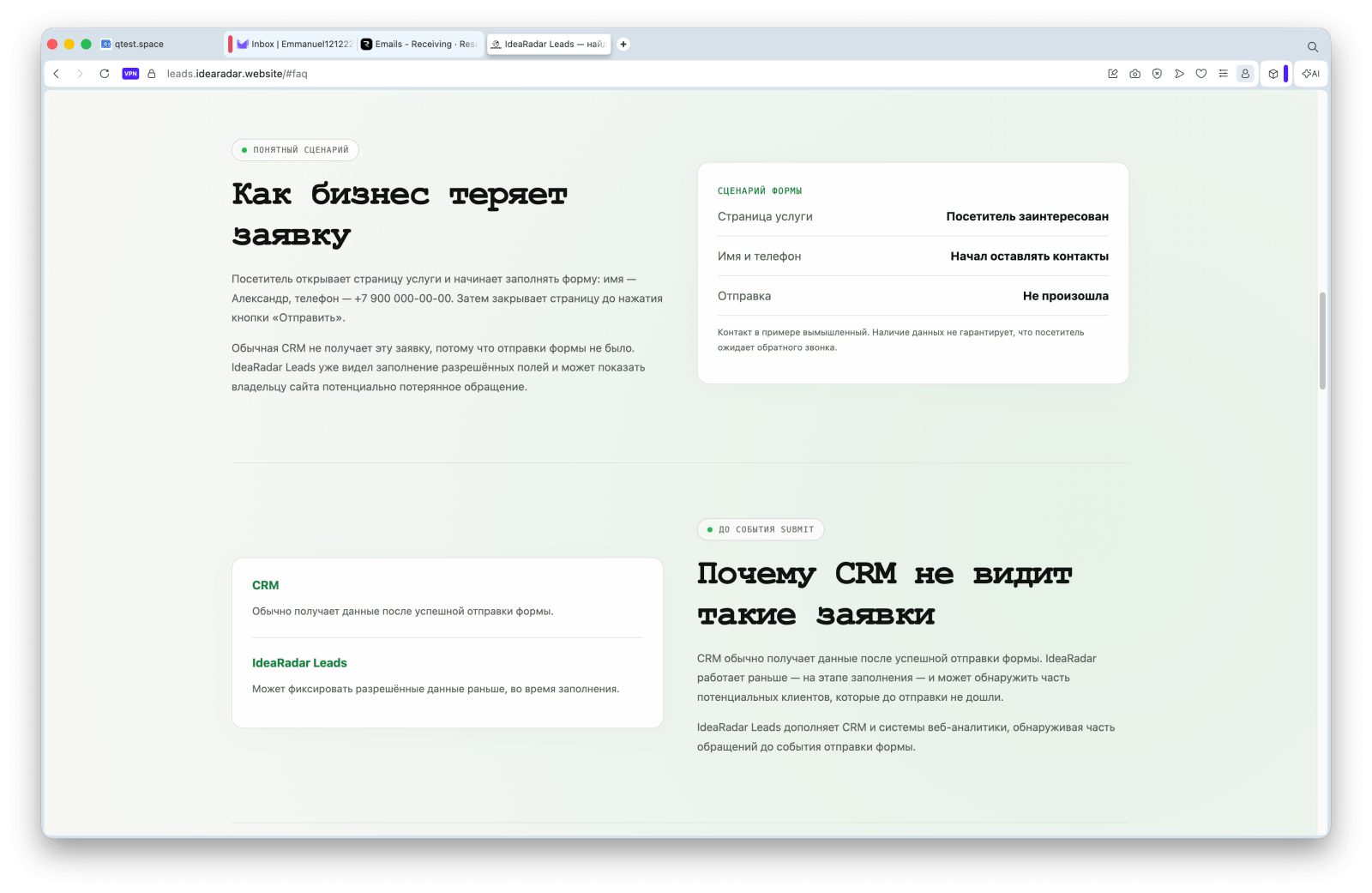Viewport: 1372px width, 893px height.
Task: View site security via the padlock icon
Action: pyautogui.click(x=152, y=74)
